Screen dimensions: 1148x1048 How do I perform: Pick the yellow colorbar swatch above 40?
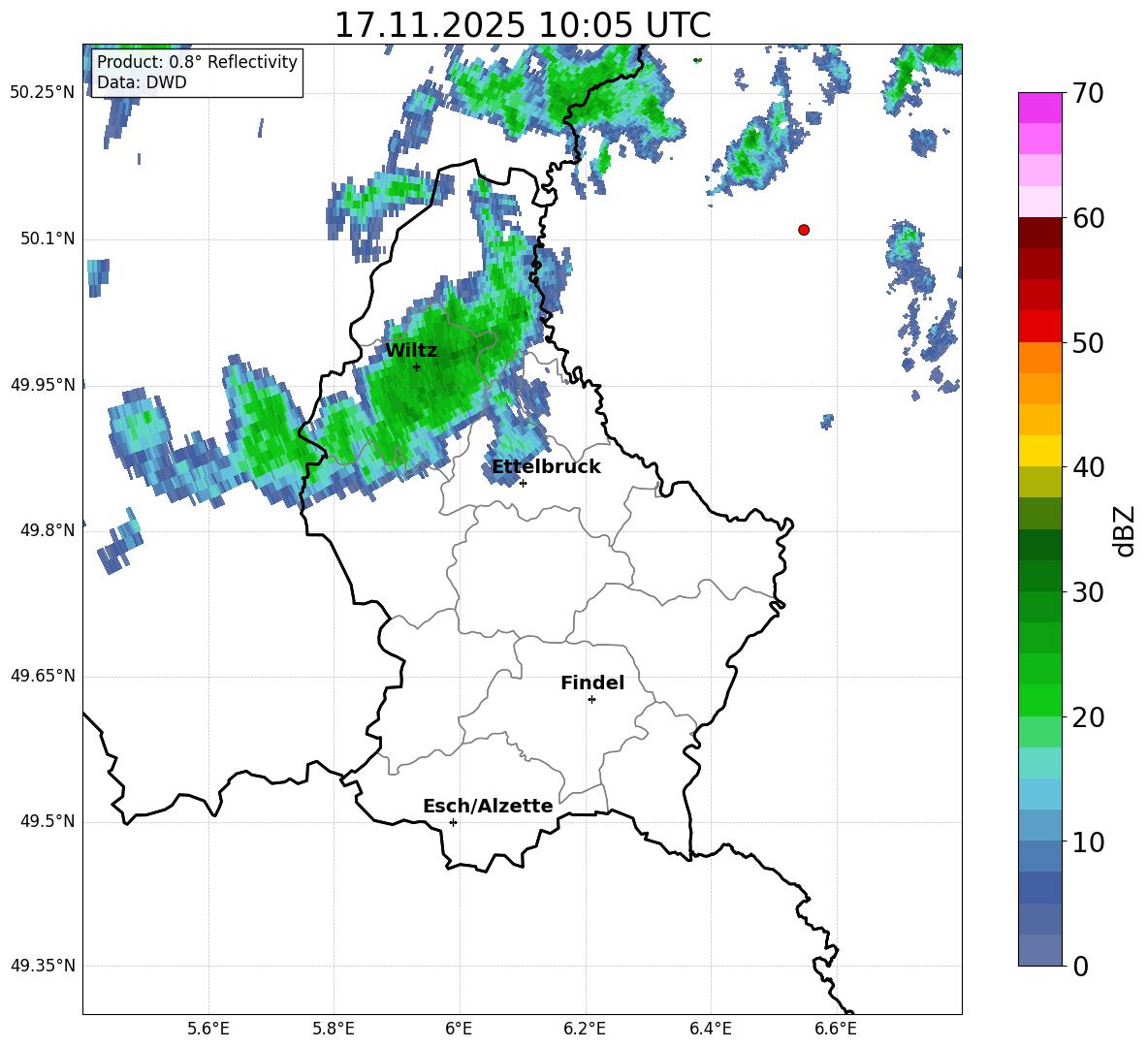coord(1040,451)
